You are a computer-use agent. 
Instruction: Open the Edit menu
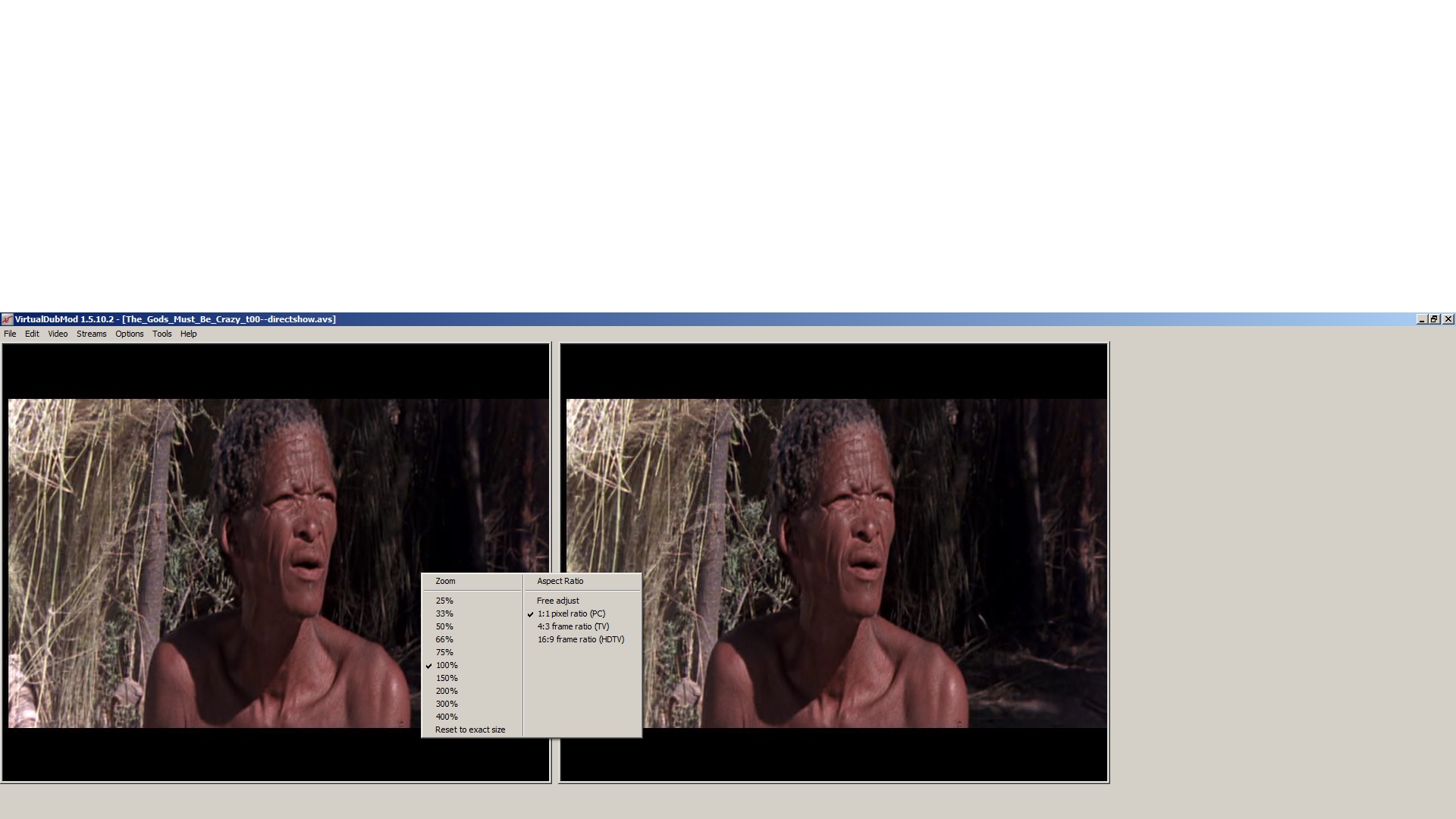click(32, 334)
